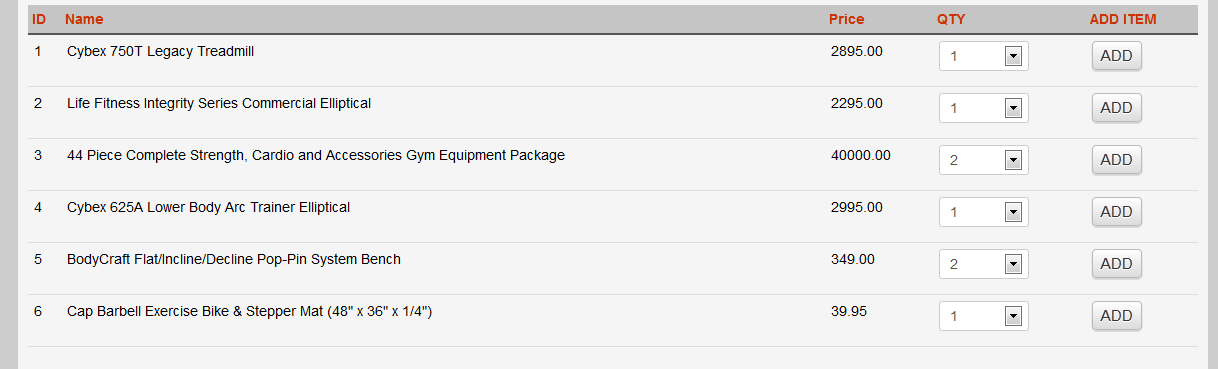The image size is (1218, 369).
Task: Add Life Fitness Integrity Elliptical to cart
Action: point(1116,108)
